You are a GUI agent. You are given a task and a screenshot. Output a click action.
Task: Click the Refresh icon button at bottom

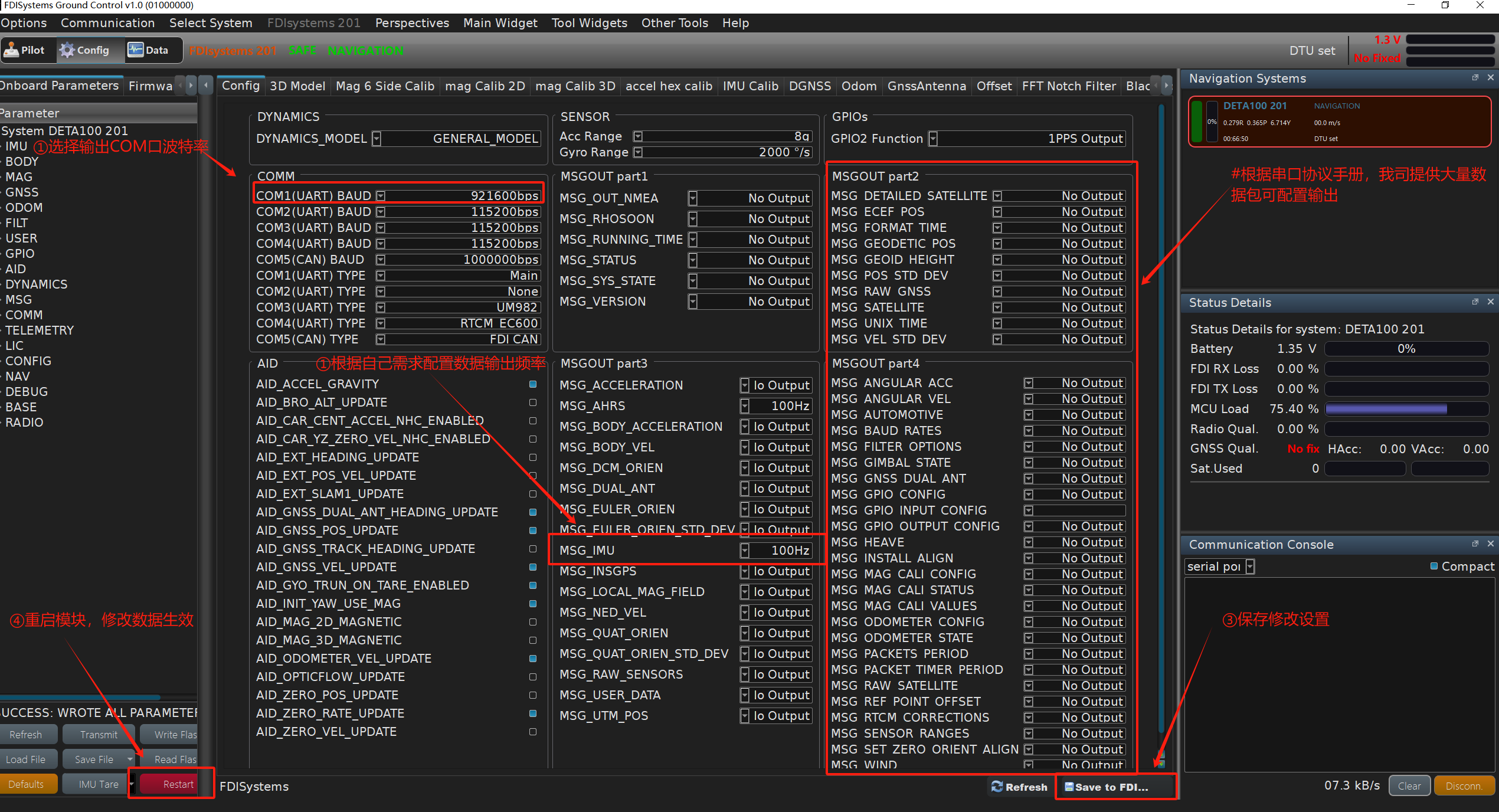[997, 787]
